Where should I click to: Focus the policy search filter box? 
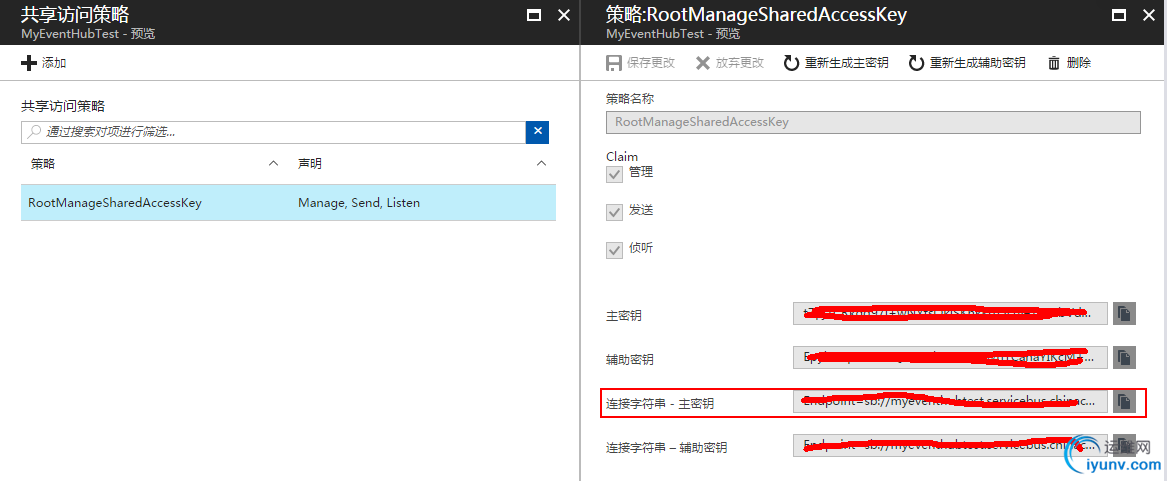(273, 132)
